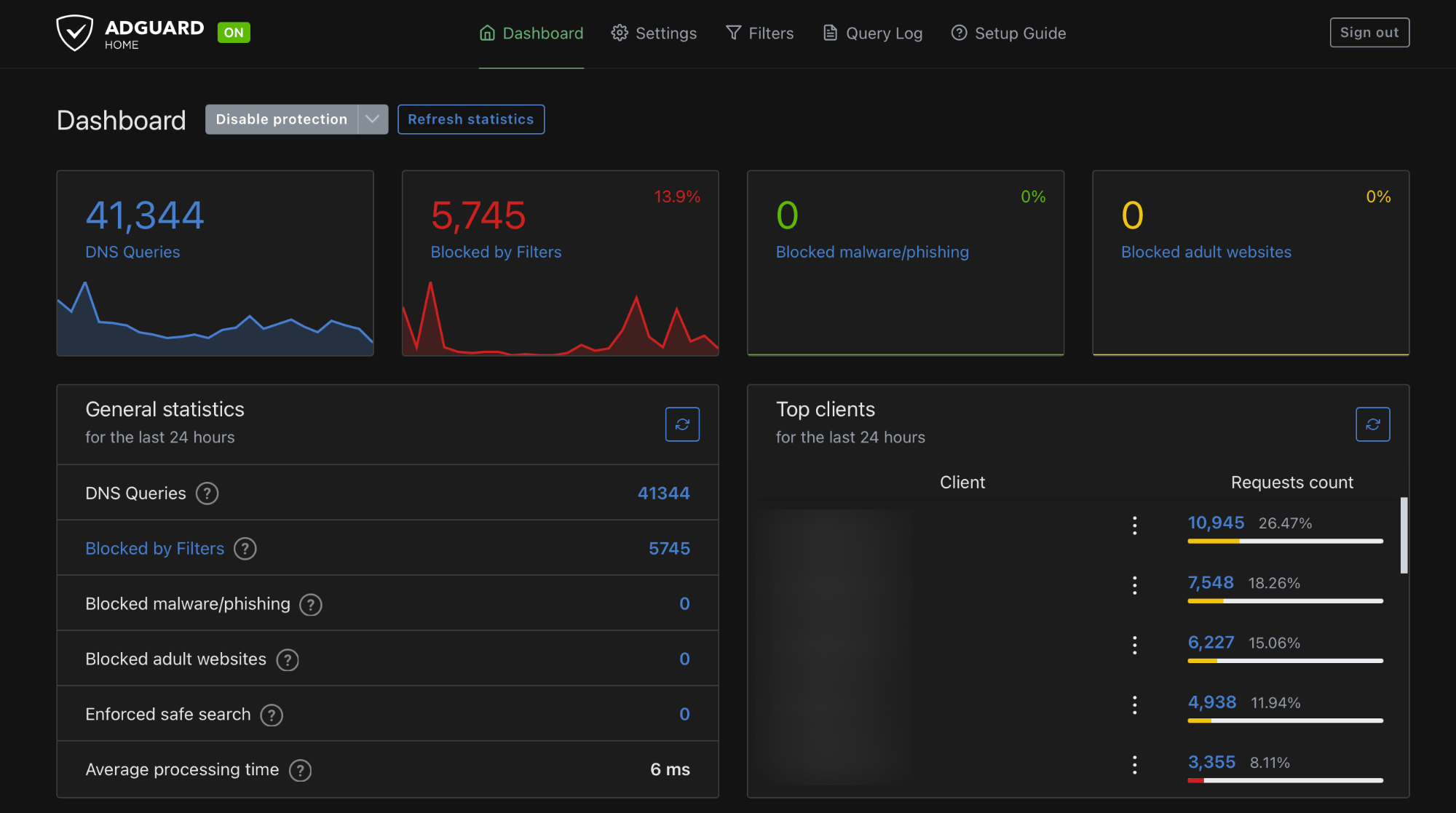Click the Refresh statistics button
Image resolution: width=1456 pixels, height=813 pixels.
(471, 119)
